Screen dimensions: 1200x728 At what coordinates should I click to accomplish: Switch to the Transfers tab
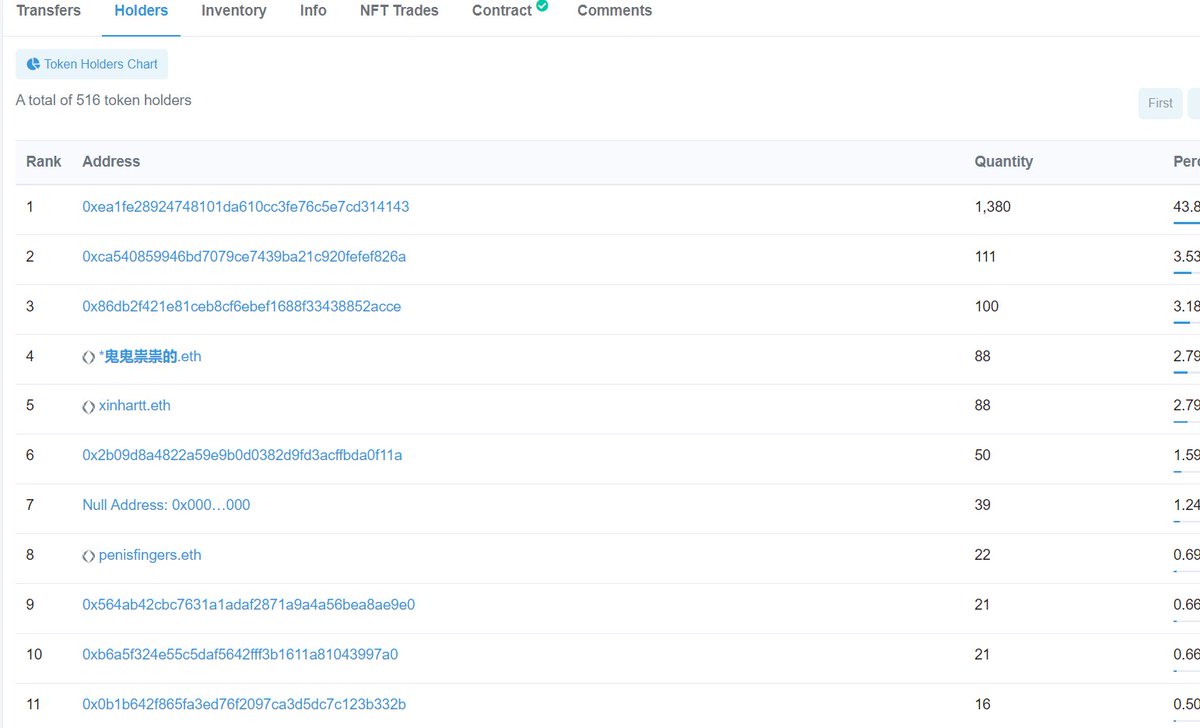pyautogui.click(x=48, y=11)
